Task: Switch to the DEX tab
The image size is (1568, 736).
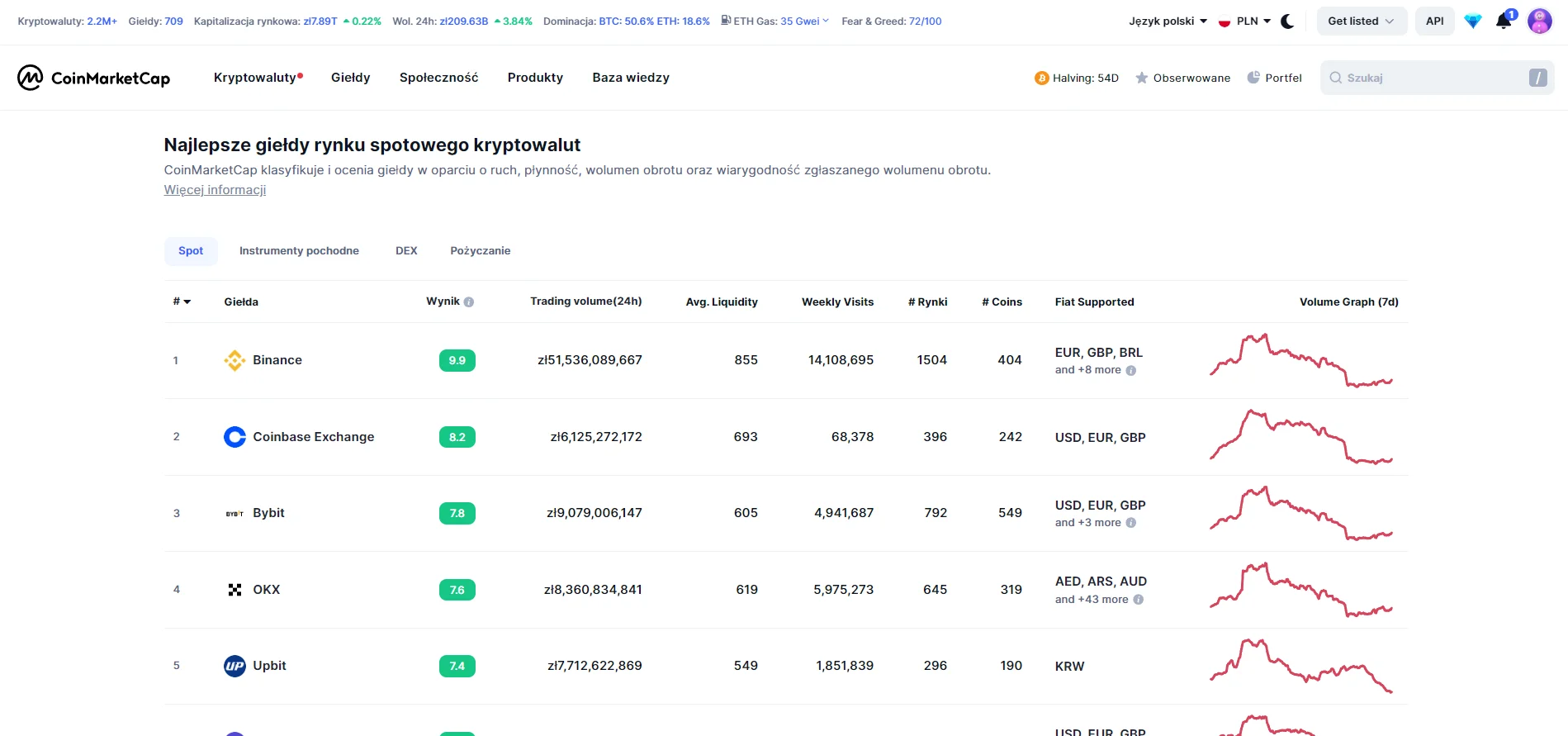Action: 406,251
